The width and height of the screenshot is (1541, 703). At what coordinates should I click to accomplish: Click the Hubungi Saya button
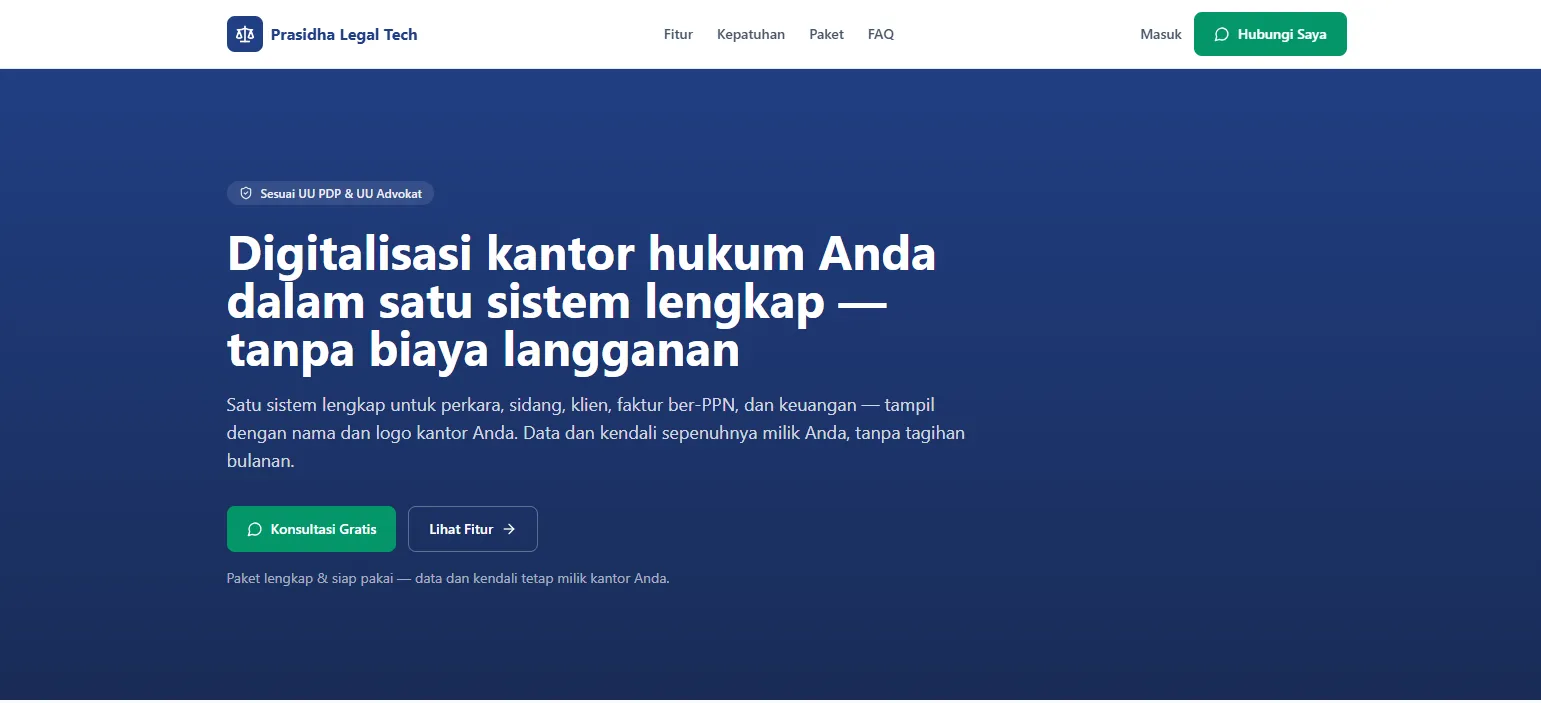click(1270, 34)
